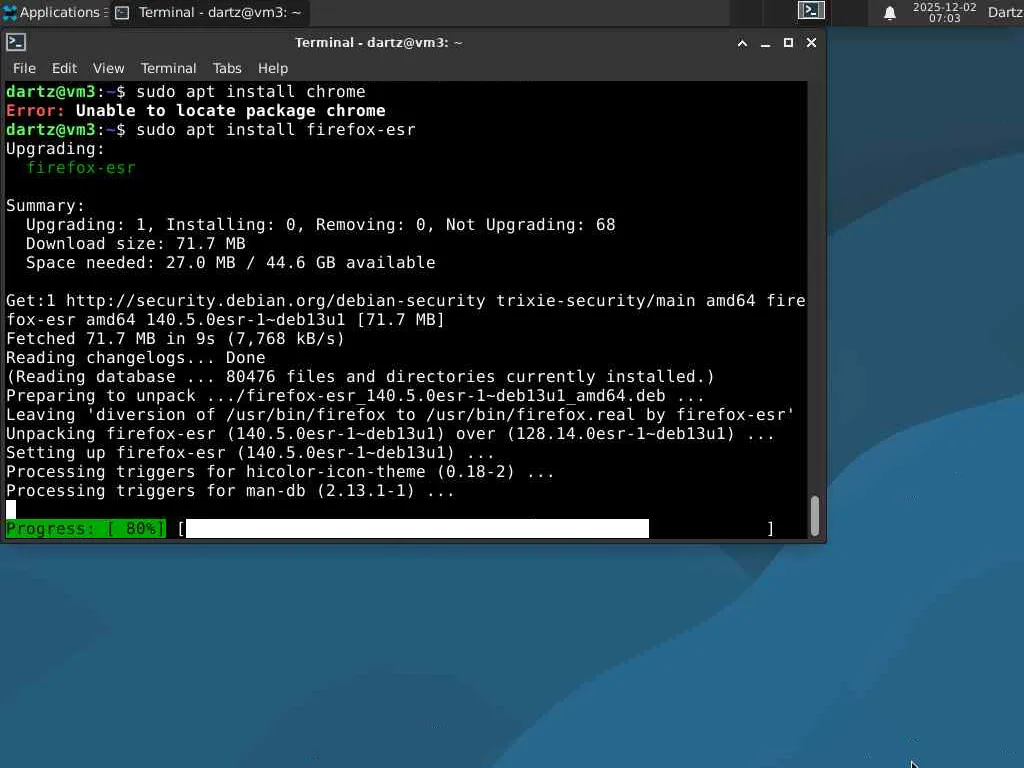Click the 'Space needed: 27.0 MB' line
1024x768 pixels.
tap(231, 263)
